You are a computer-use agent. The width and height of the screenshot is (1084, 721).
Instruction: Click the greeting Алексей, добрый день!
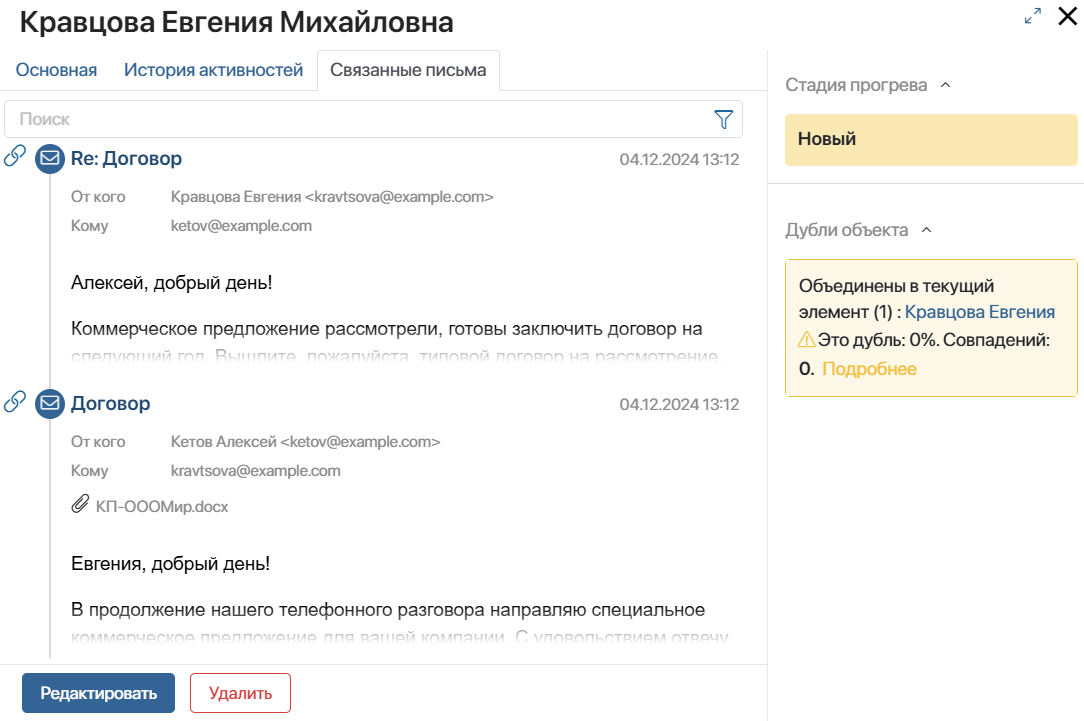(171, 283)
